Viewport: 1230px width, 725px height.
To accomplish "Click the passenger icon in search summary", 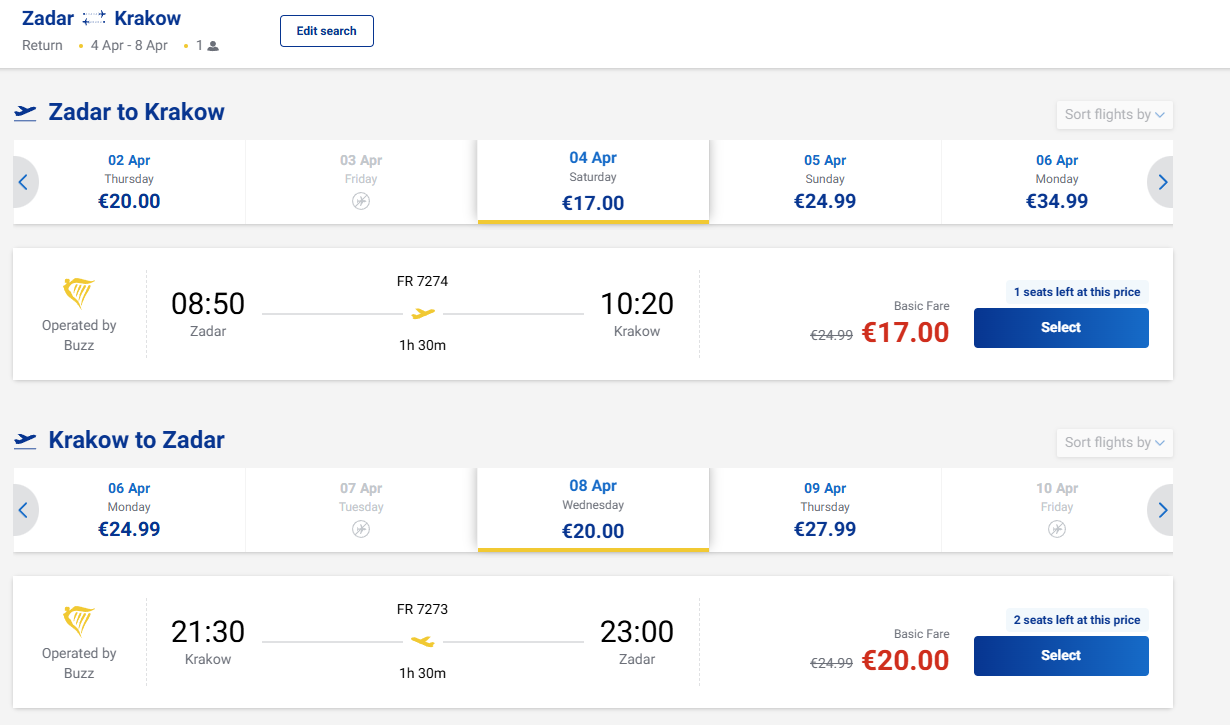I will 213,46.
